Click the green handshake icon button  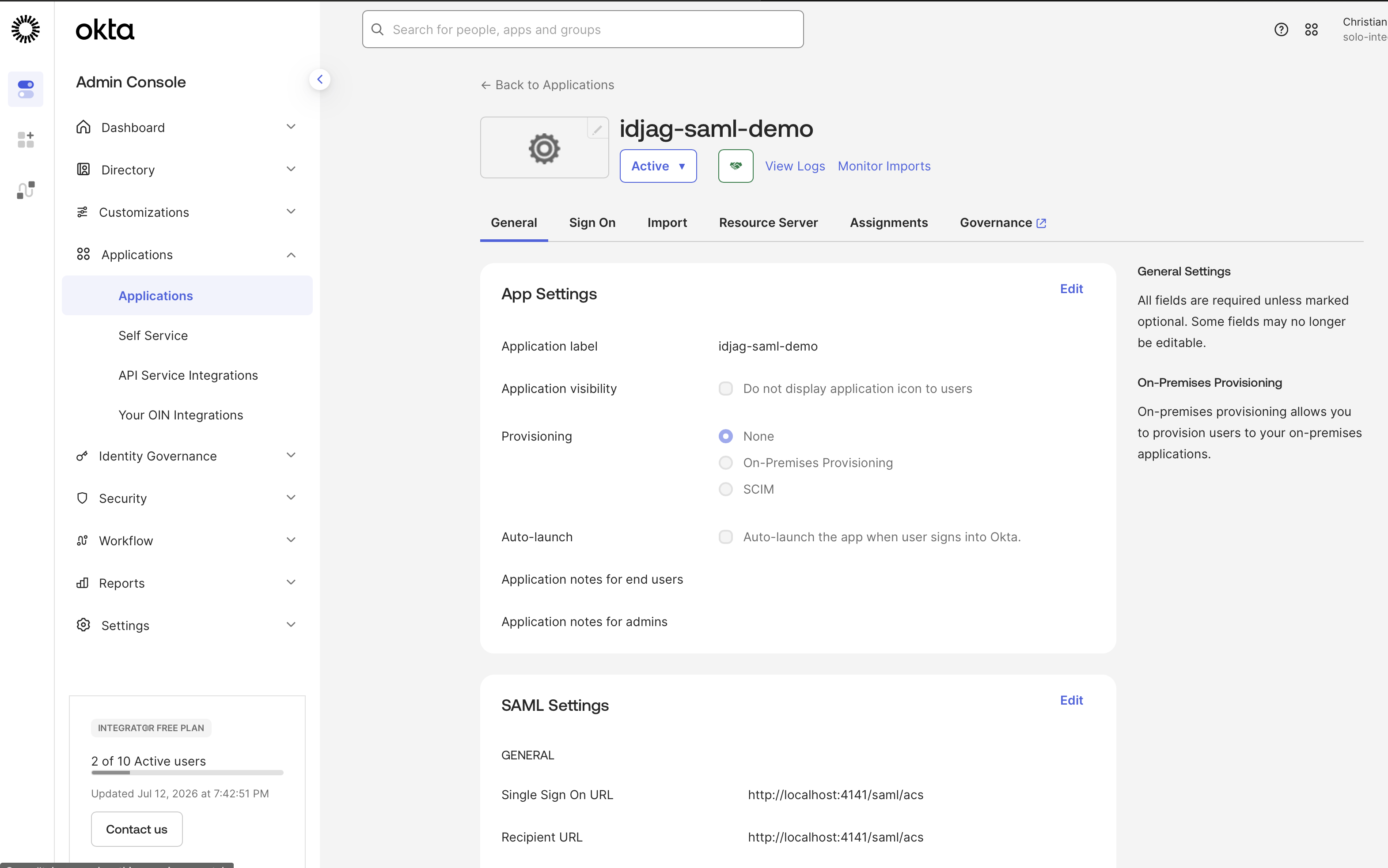736,166
